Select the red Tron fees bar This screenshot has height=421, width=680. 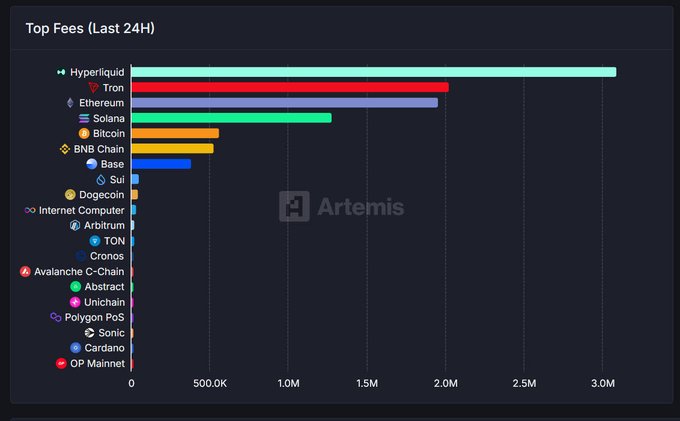click(x=290, y=88)
